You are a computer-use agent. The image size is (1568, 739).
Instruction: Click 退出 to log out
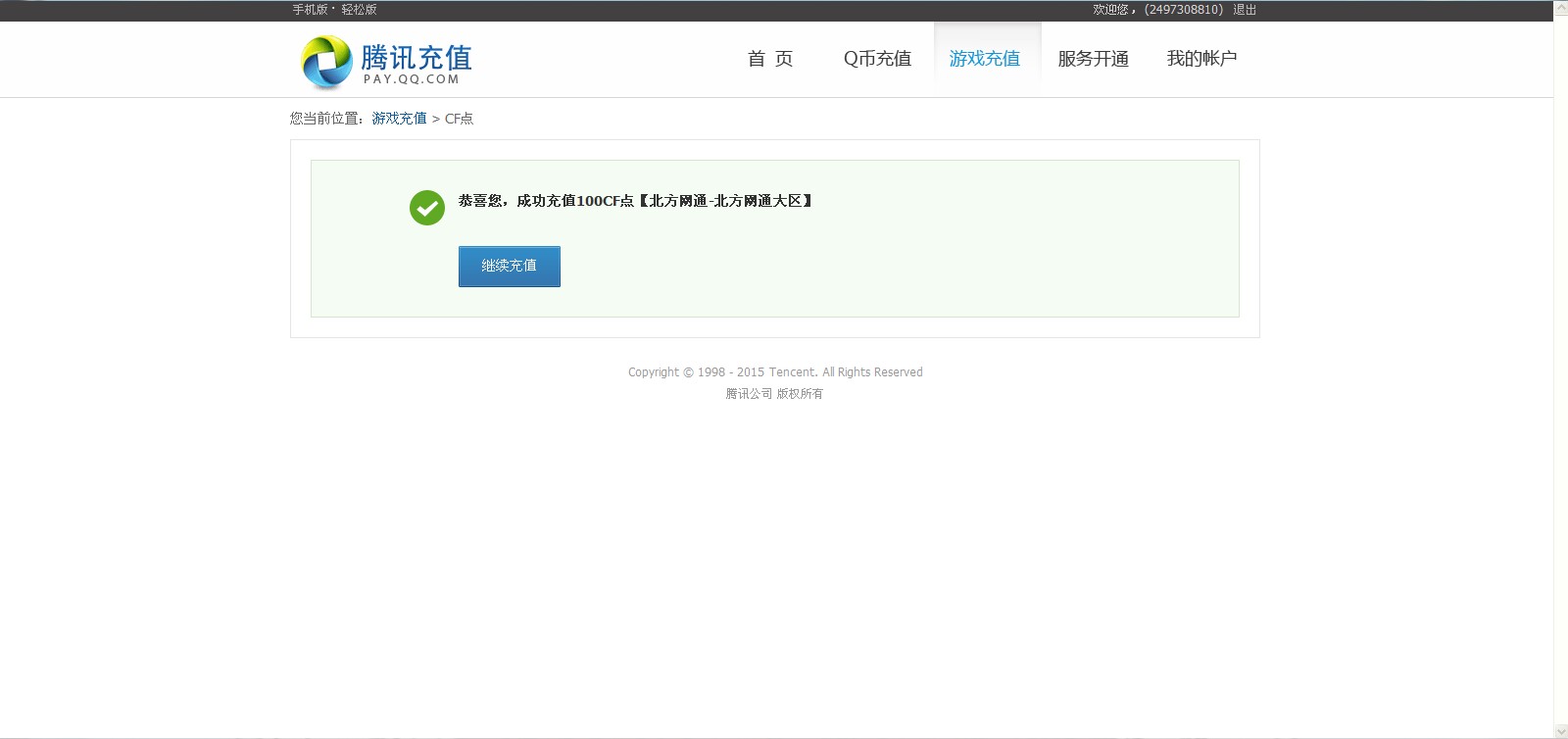pos(1245,10)
